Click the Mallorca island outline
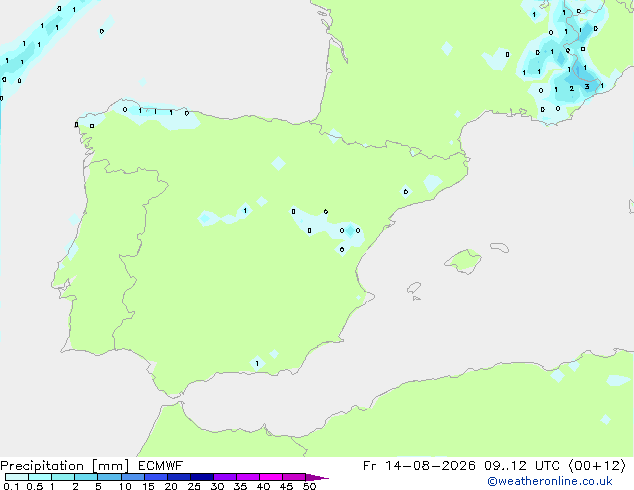 [463, 262]
